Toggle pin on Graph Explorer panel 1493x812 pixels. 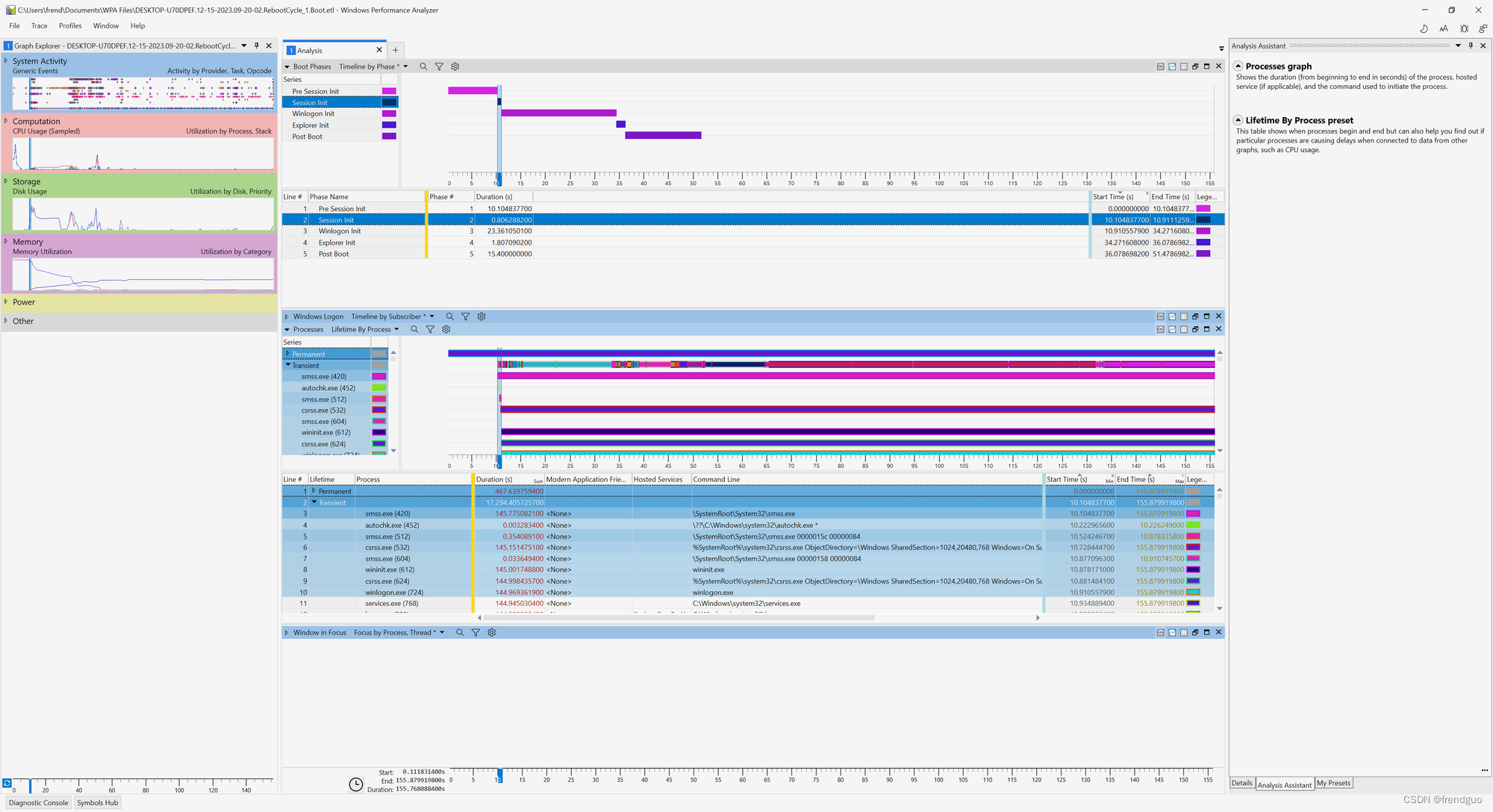click(x=256, y=46)
